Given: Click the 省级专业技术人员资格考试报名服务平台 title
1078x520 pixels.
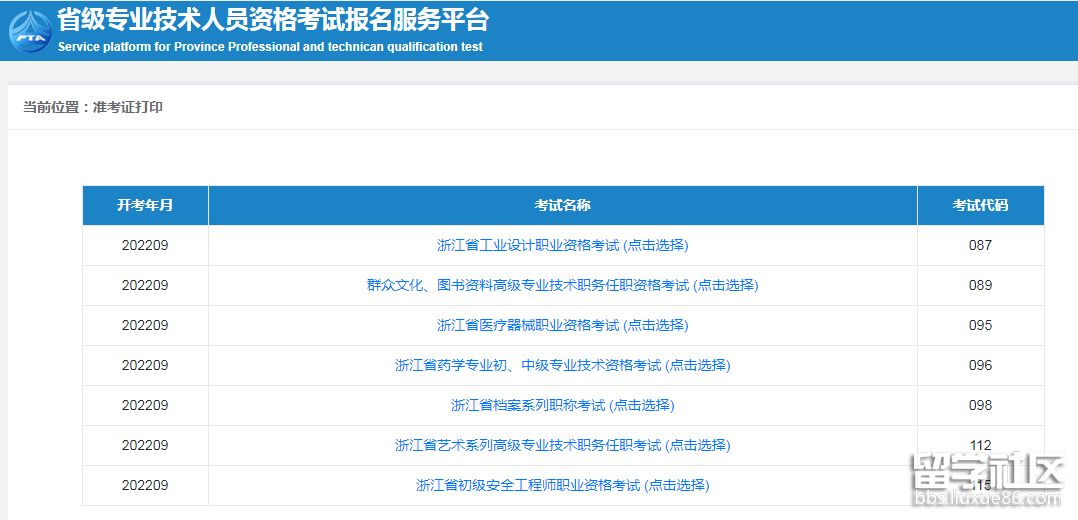Looking at the screenshot, I should click(x=273, y=20).
